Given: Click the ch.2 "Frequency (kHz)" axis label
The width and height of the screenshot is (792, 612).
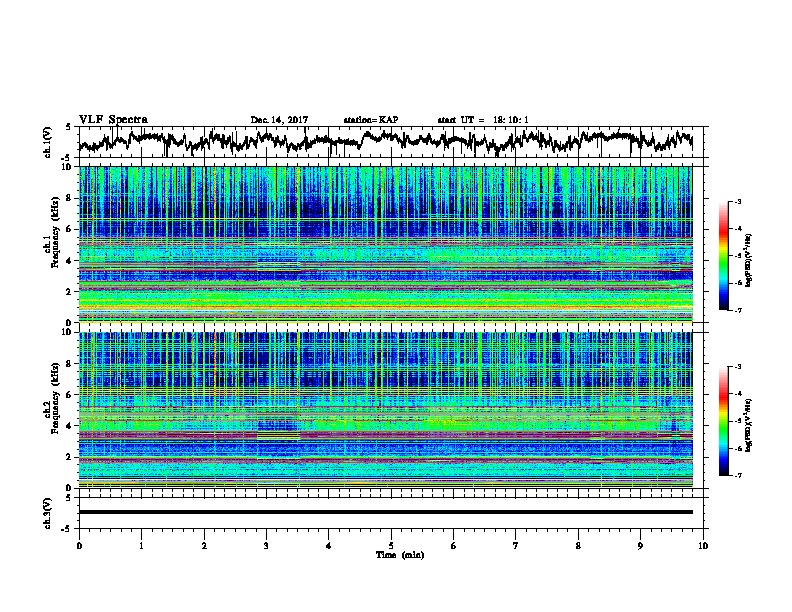Looking at the screenshot, I should (x=55, y=398).
